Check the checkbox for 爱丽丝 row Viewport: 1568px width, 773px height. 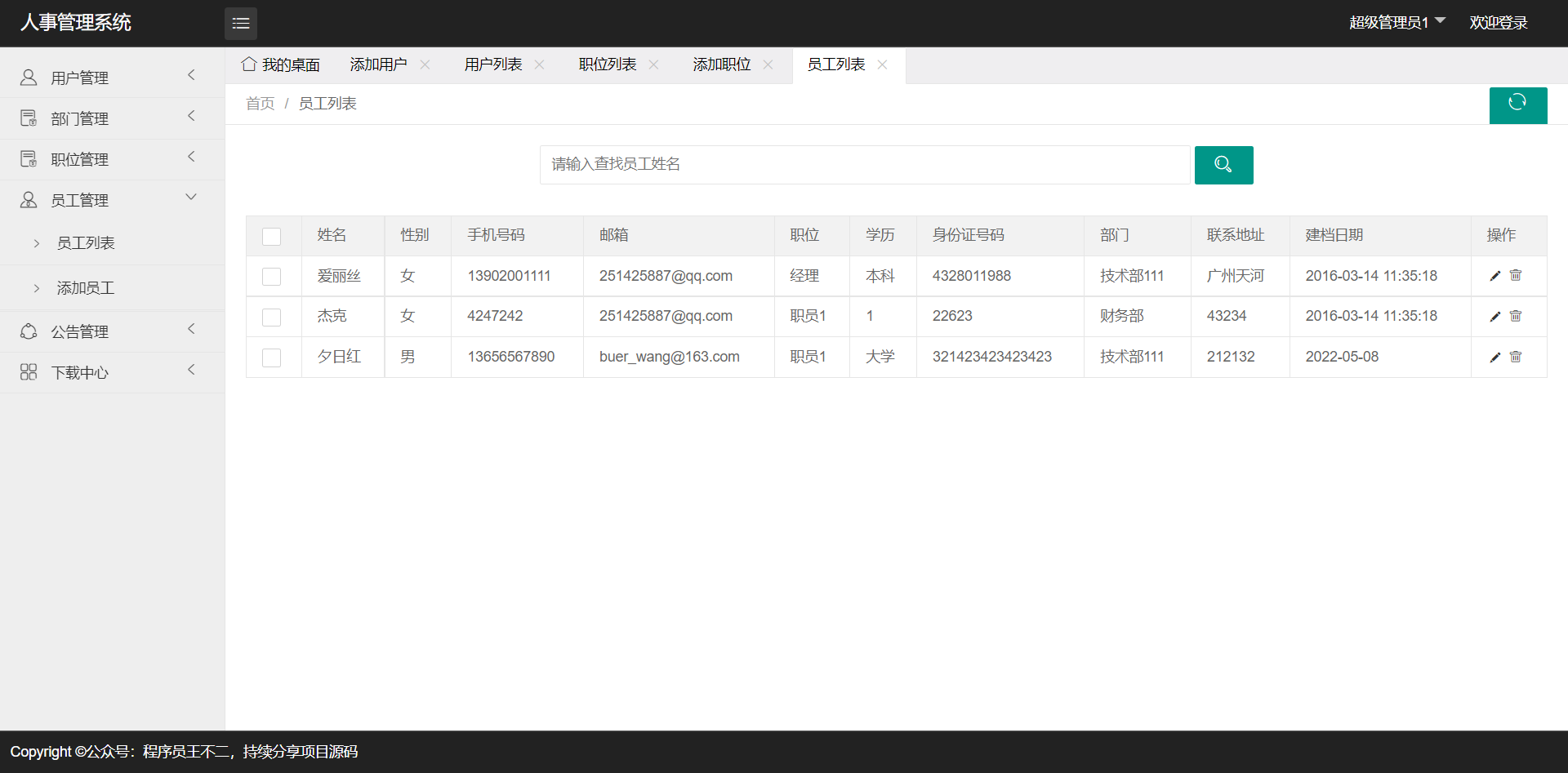click(271, 277)
